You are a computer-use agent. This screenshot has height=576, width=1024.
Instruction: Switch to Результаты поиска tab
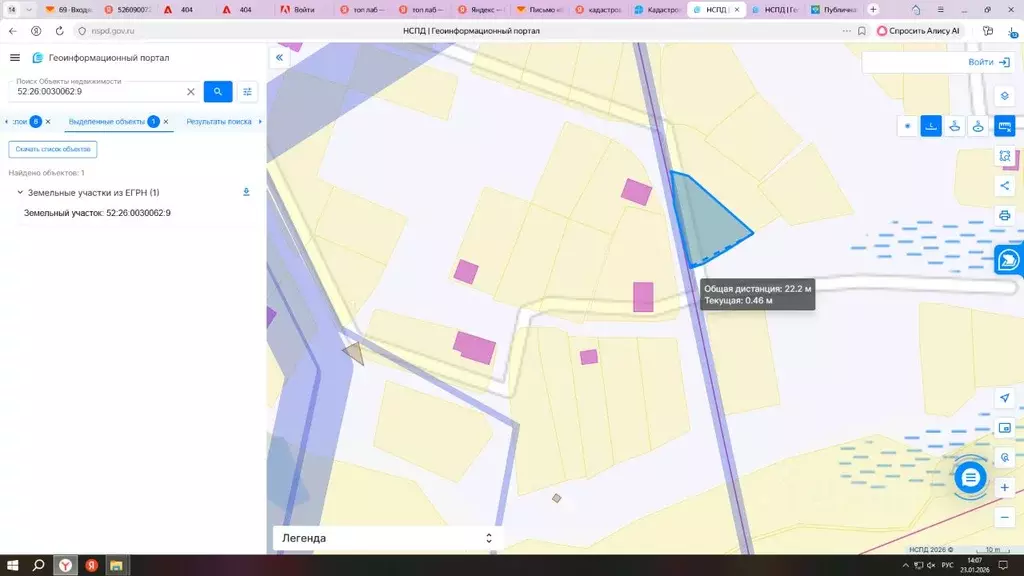point(219,121)
